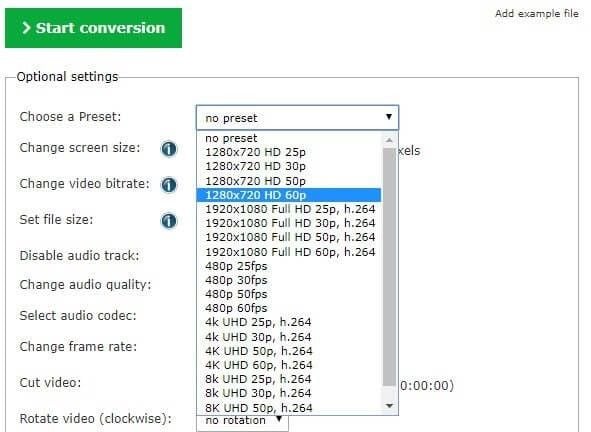Image resolution: width=591 pixels, height=432 pixels.
Task: Click the preset list scrollbar thumb
Action: click(390, 267)
